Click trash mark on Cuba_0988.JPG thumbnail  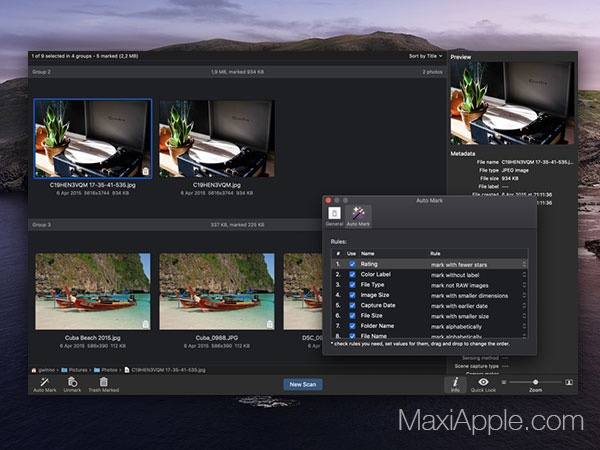click(269, 324)
